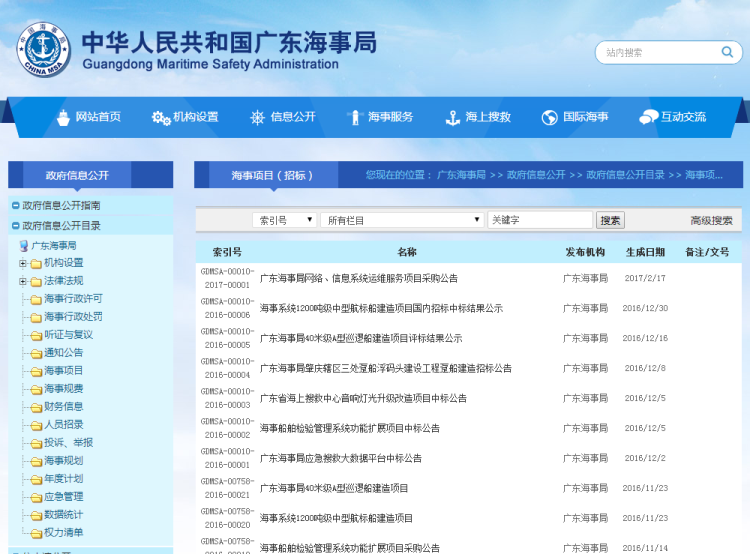Click the ship icon beside 网站首页
Screen dimensions: 750x554
[x=63, y=117]
